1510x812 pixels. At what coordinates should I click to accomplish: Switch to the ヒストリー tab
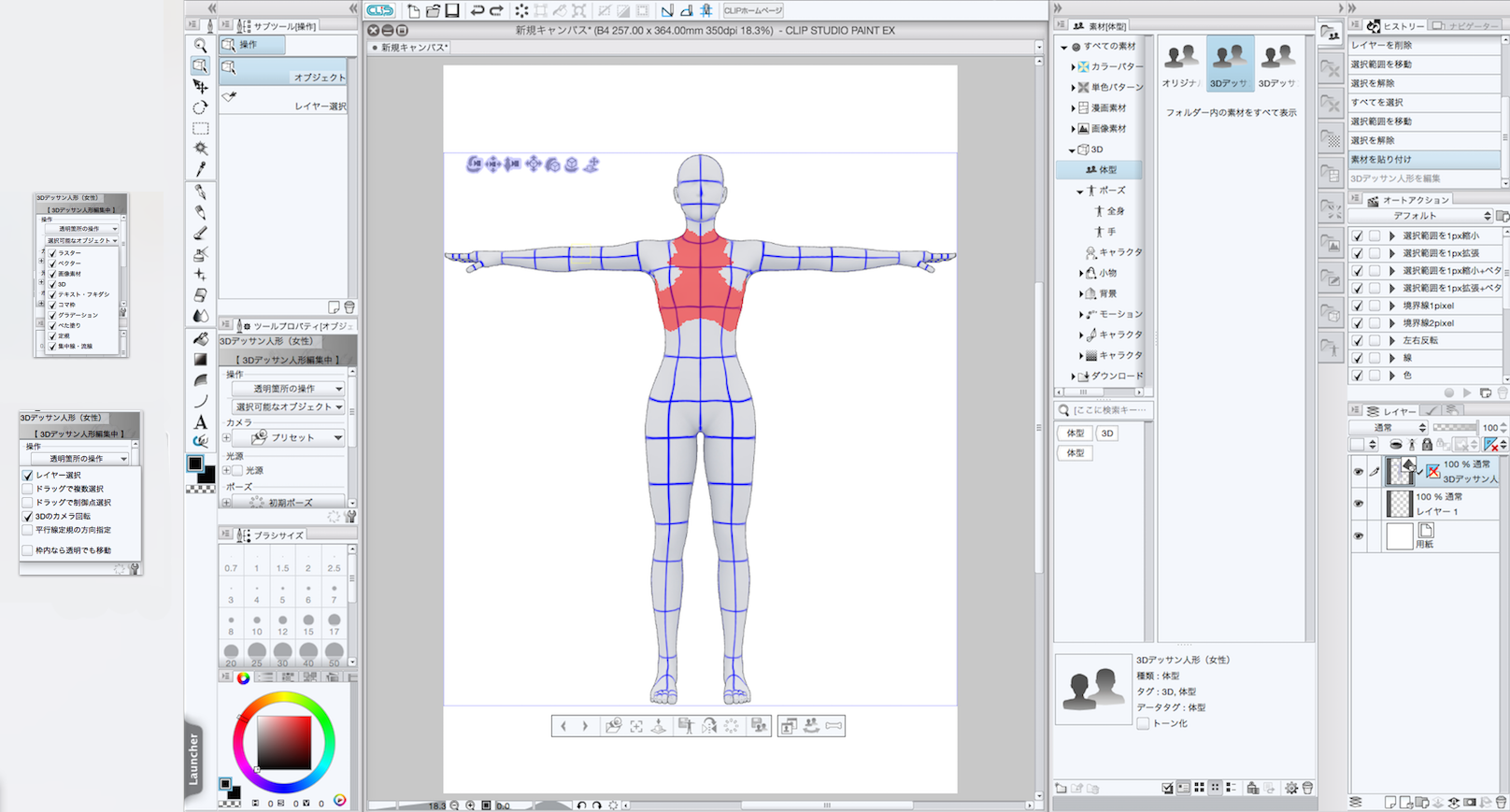click(x=1396, y=26)
